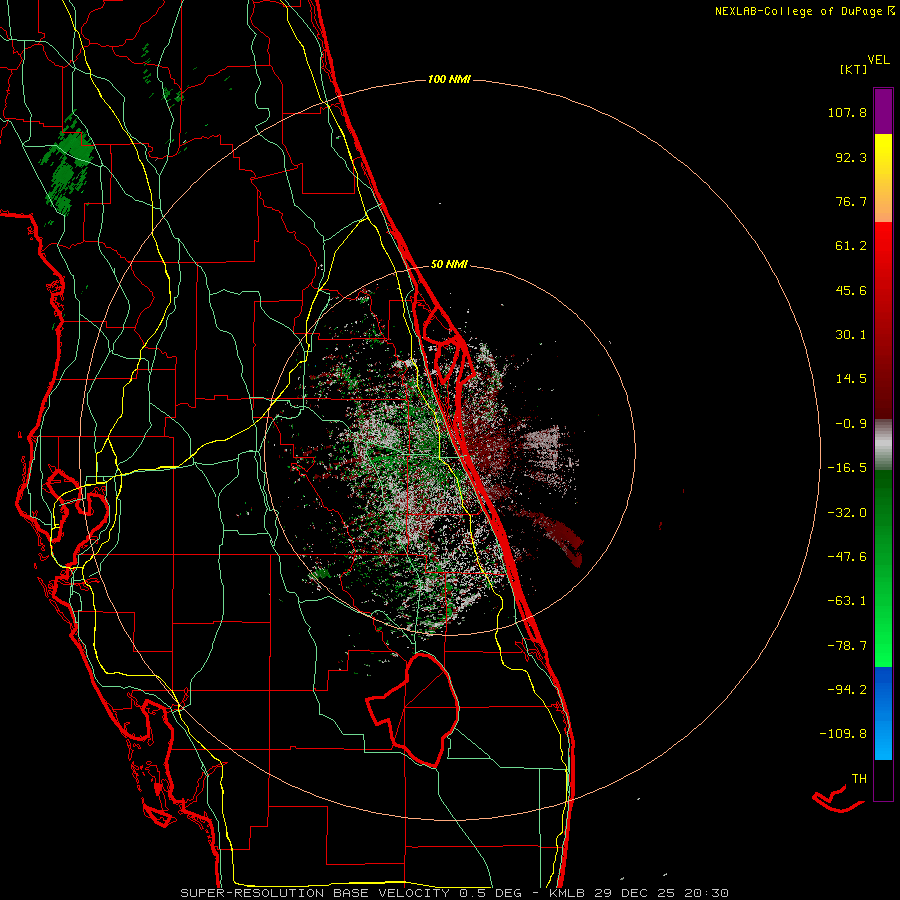Click the -94.2 legend value
The image size is (900, 900).
(x=847, y=689)
